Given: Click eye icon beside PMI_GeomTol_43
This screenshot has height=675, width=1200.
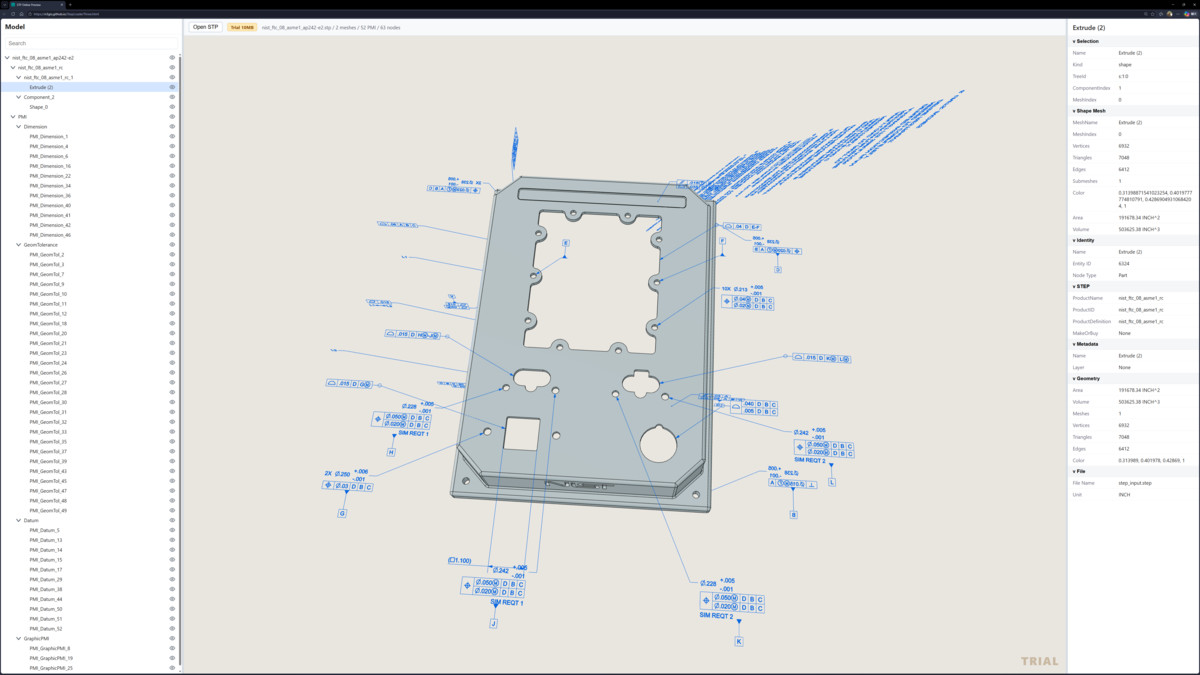Looking at the screenshot, I should coord(172,471).
